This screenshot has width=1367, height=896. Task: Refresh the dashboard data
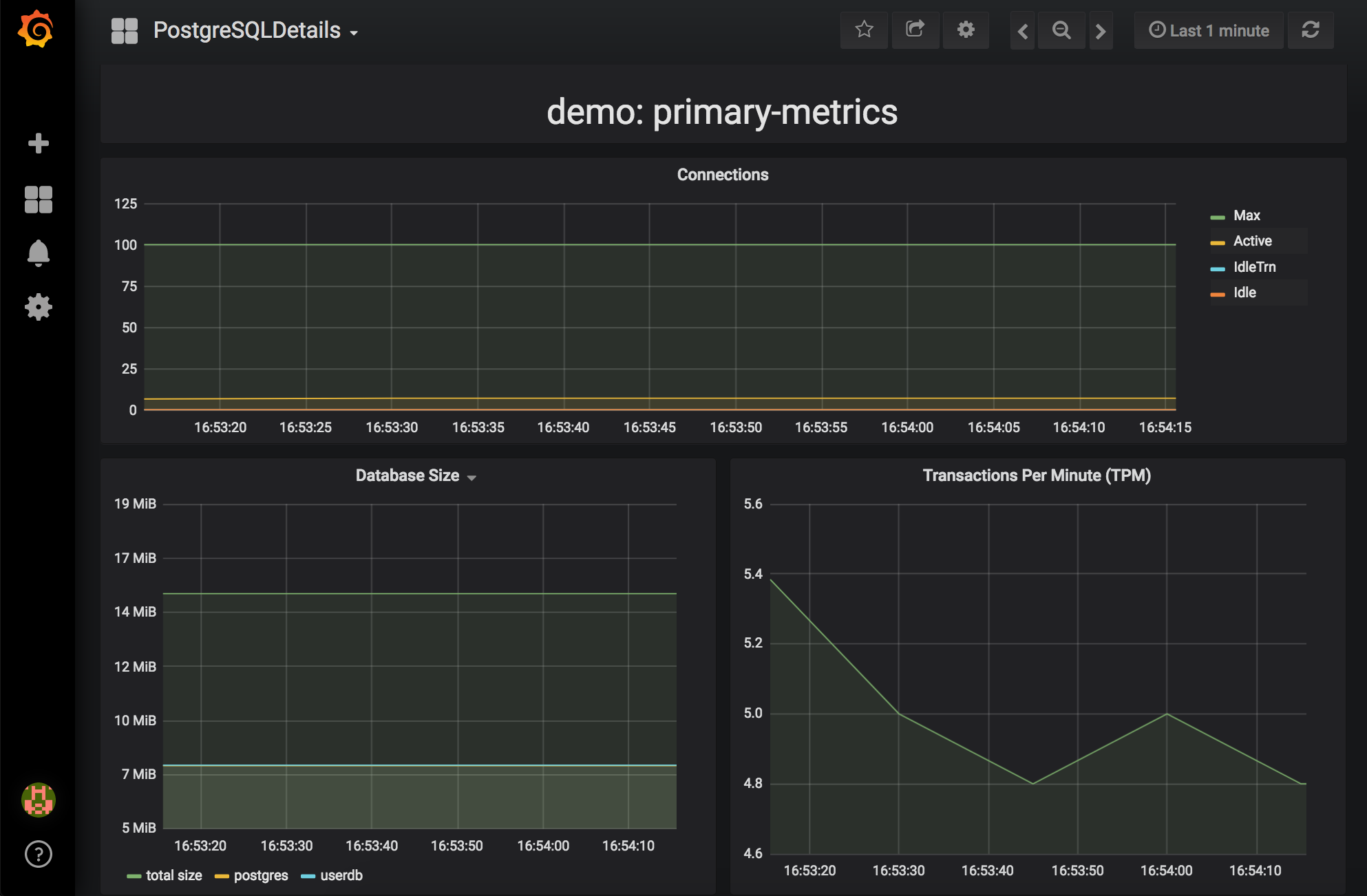(x=1311, y=30)
